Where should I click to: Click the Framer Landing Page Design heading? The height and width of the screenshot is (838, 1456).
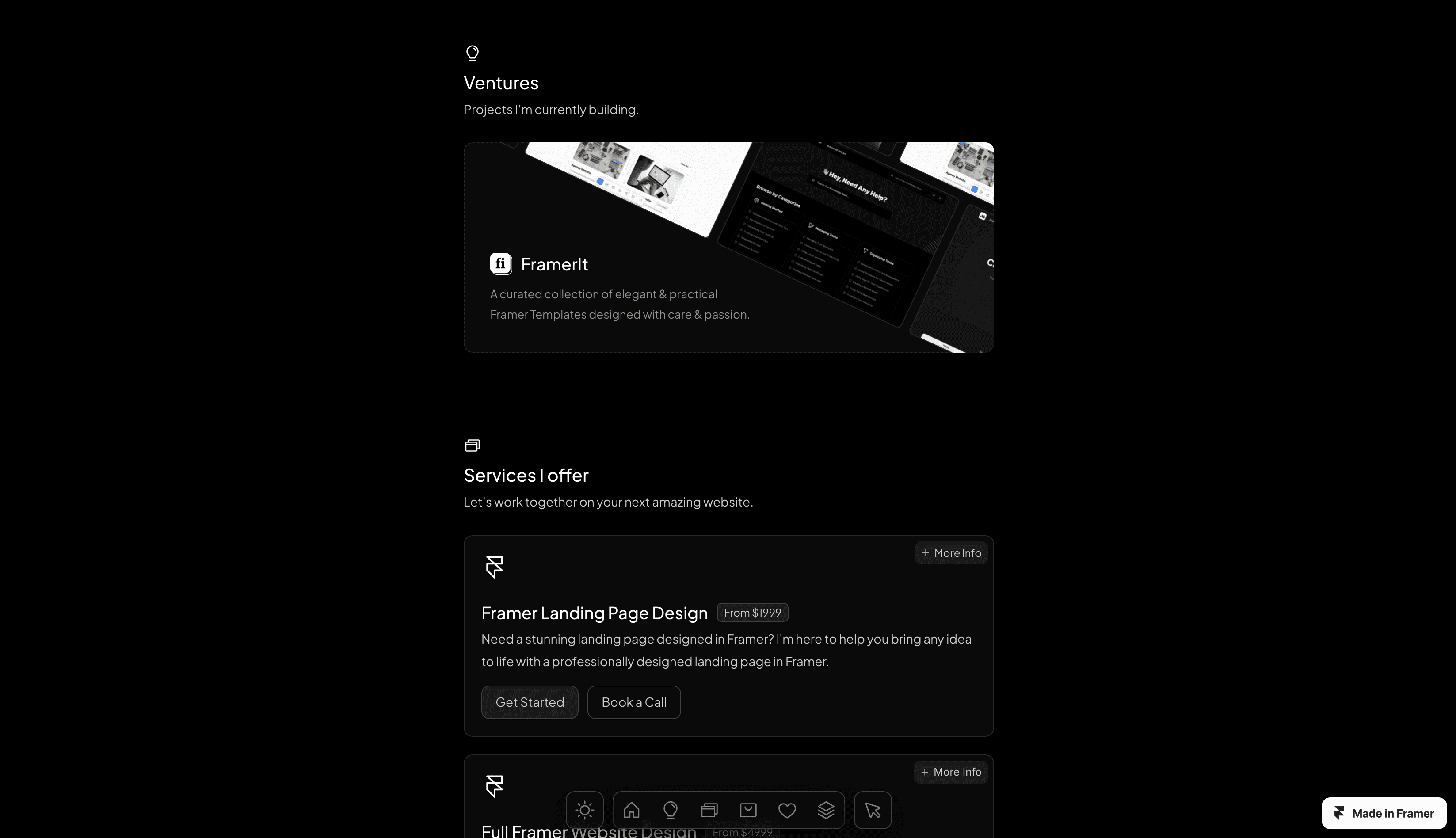pyautogui.click(x=594, y=613)
